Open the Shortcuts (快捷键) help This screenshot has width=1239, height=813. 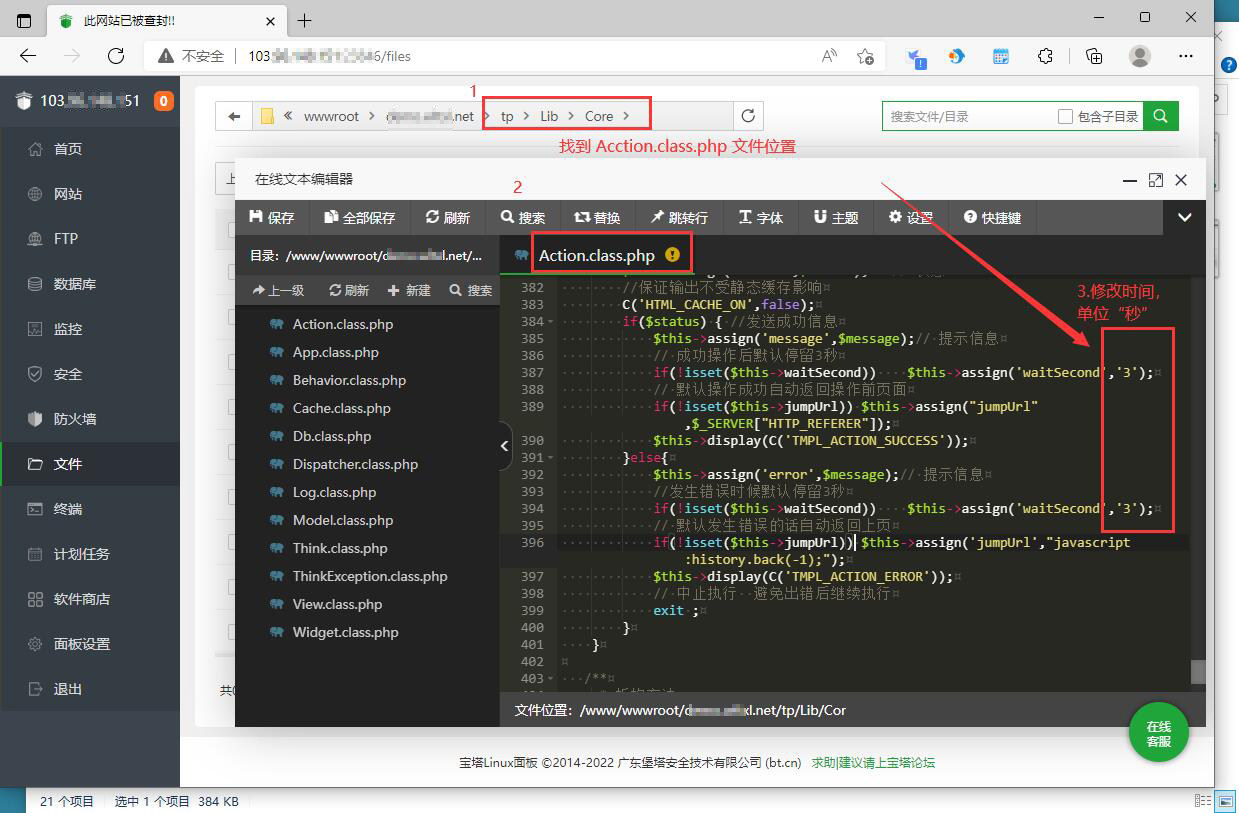click(x=992, y=217)
